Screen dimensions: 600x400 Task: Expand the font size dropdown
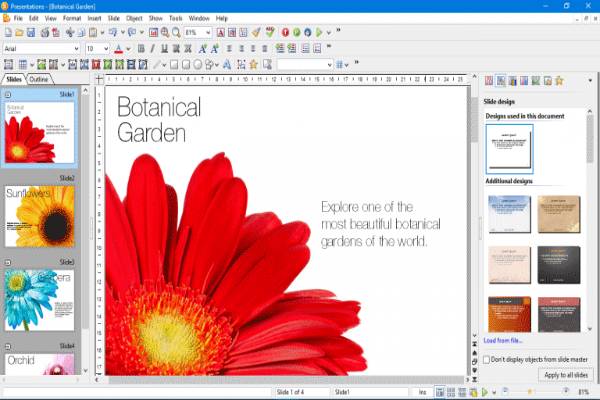[x=106, y=48]
